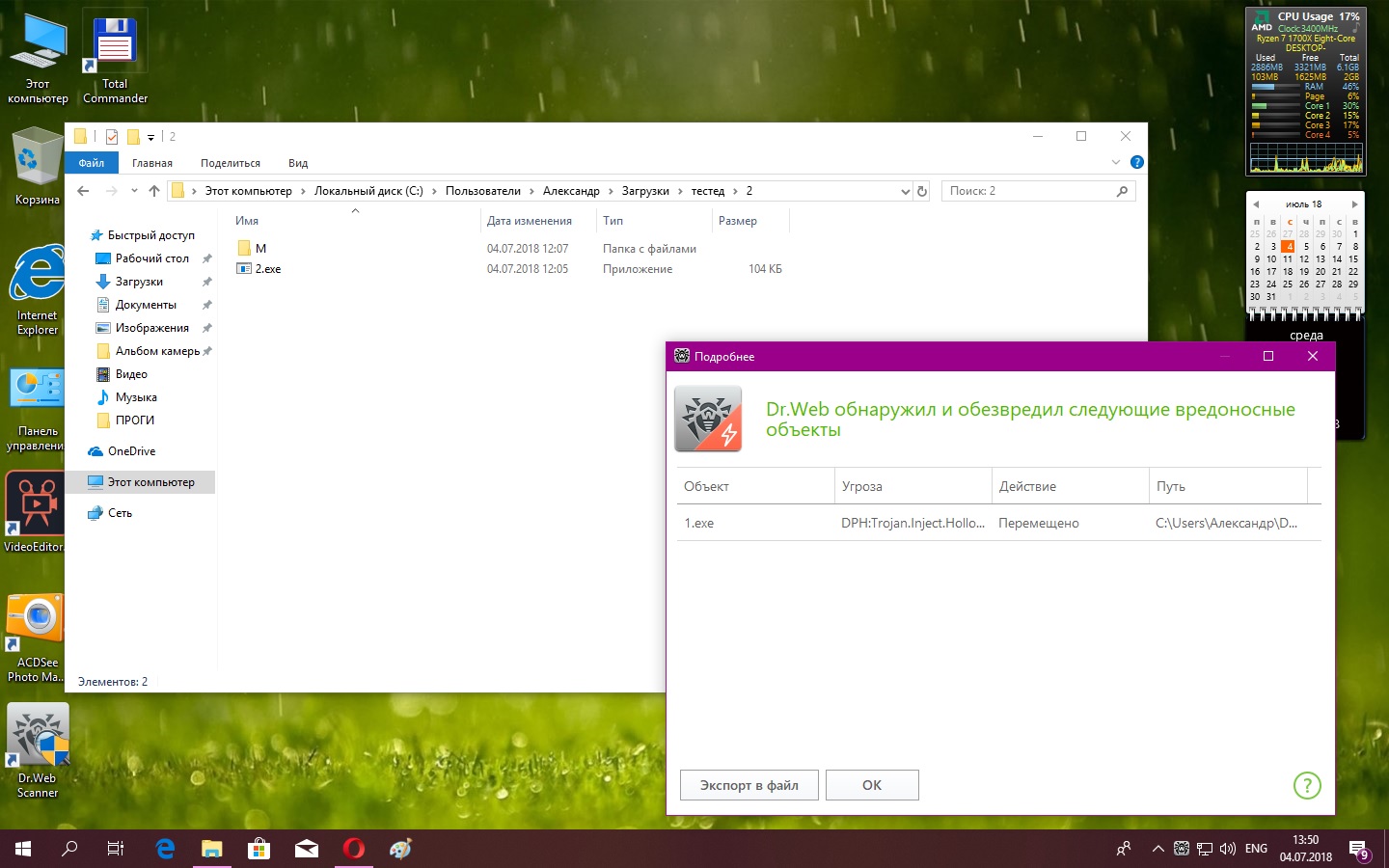Switch to the Вид ribbon tab

tap(298, 163)
